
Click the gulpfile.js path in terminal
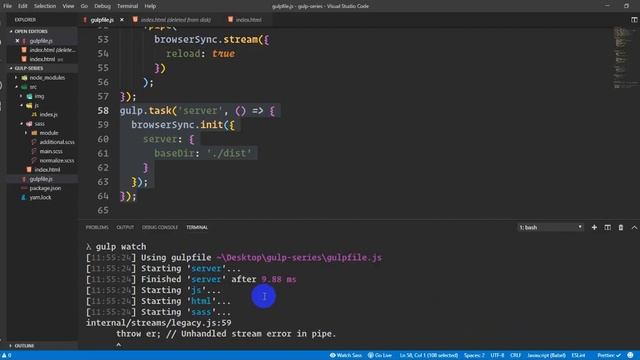pyautogui.click(x=299, y=258)
